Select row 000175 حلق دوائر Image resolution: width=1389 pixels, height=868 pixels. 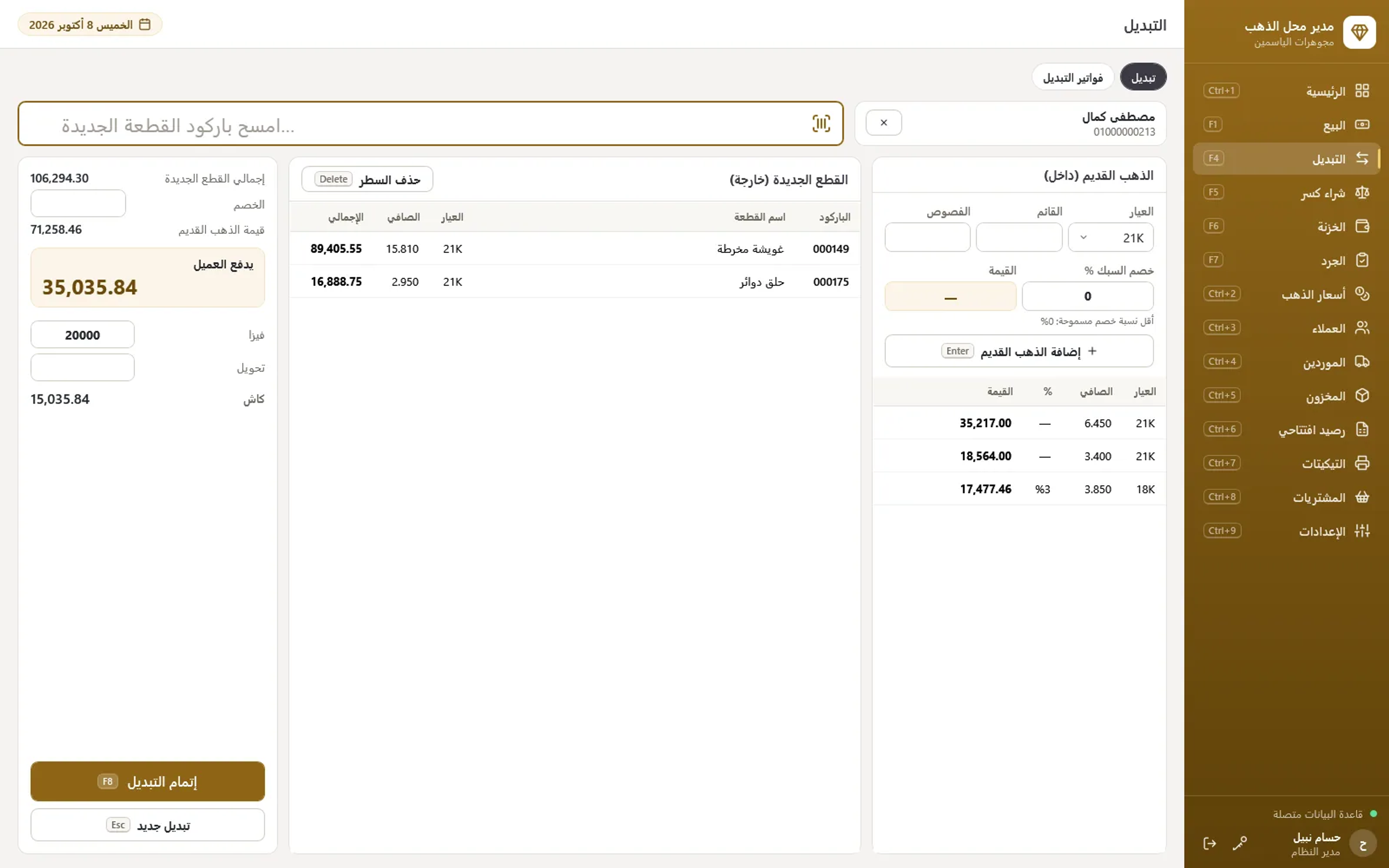pyautogui.click(x=574, y=281)
